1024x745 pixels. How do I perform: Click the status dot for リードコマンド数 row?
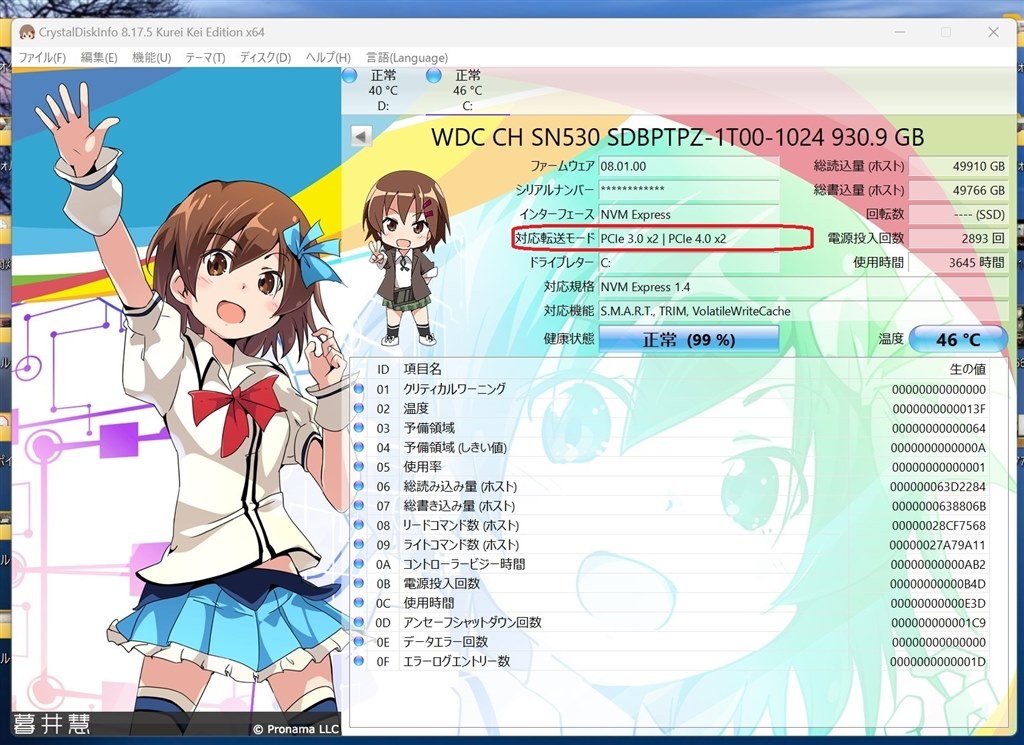[359, 525]
